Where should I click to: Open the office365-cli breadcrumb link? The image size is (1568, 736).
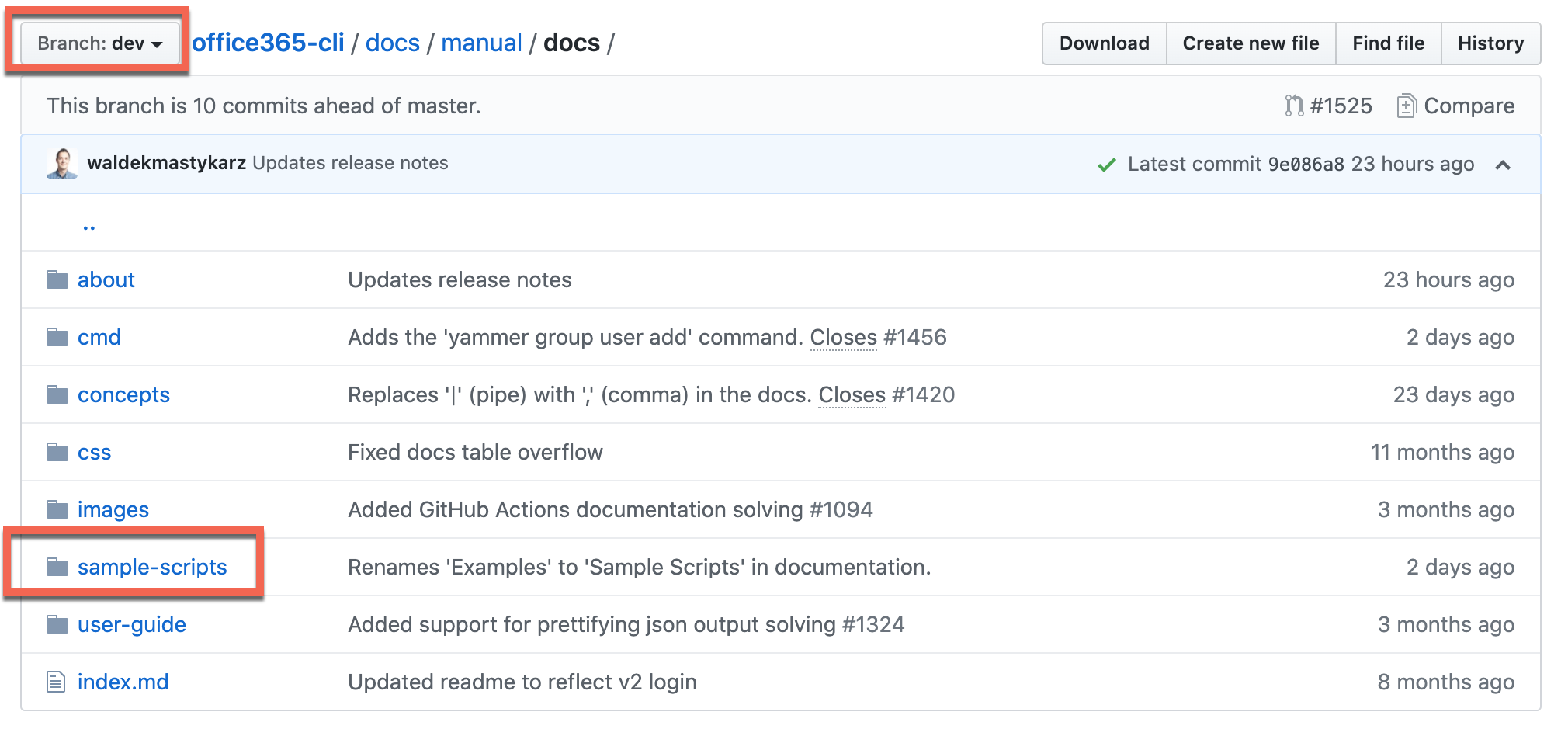tap(268, 43)
